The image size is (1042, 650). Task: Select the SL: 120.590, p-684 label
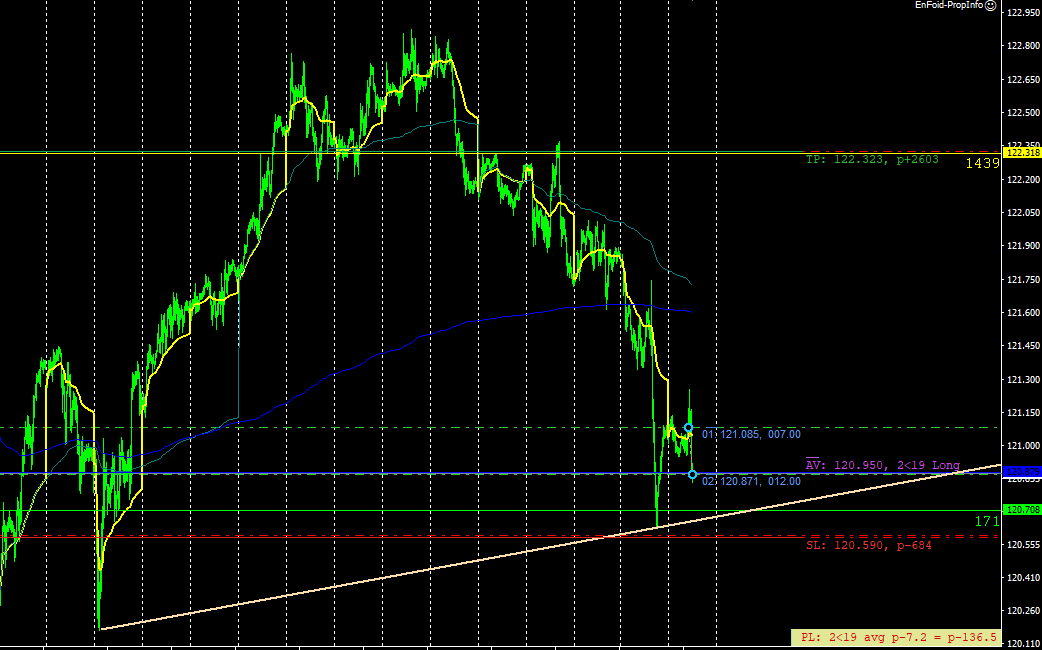point(869,546)
